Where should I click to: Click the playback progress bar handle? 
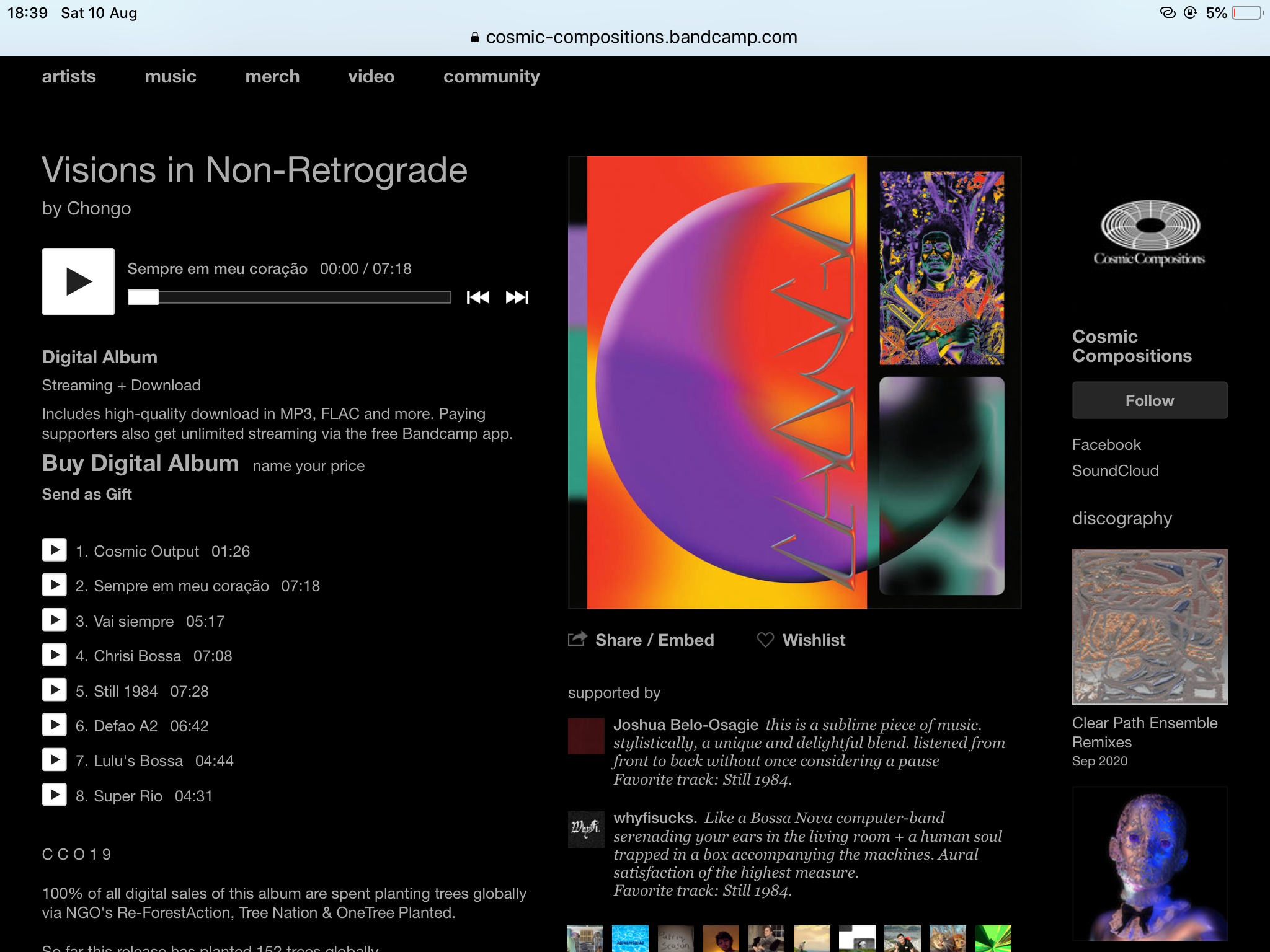pos(143,297)
